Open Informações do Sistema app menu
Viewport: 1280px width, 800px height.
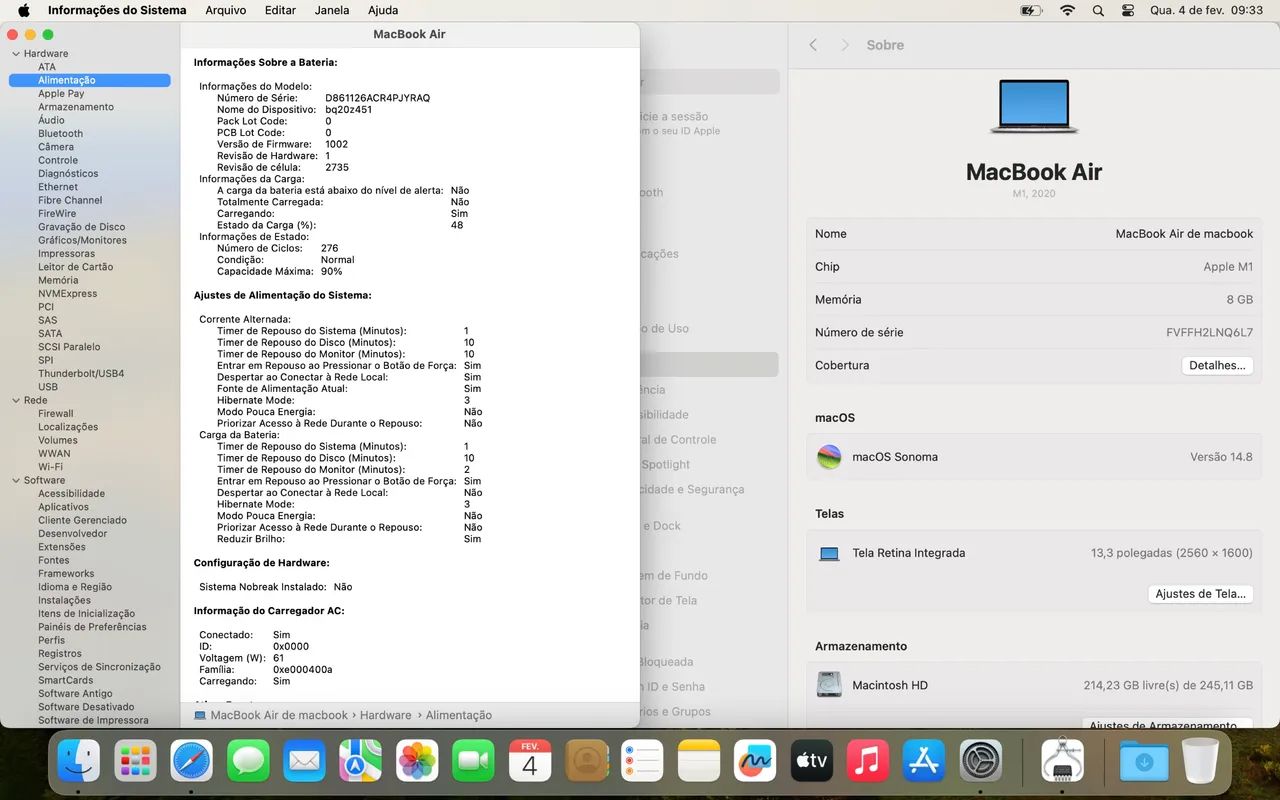(x=117, y=10)
